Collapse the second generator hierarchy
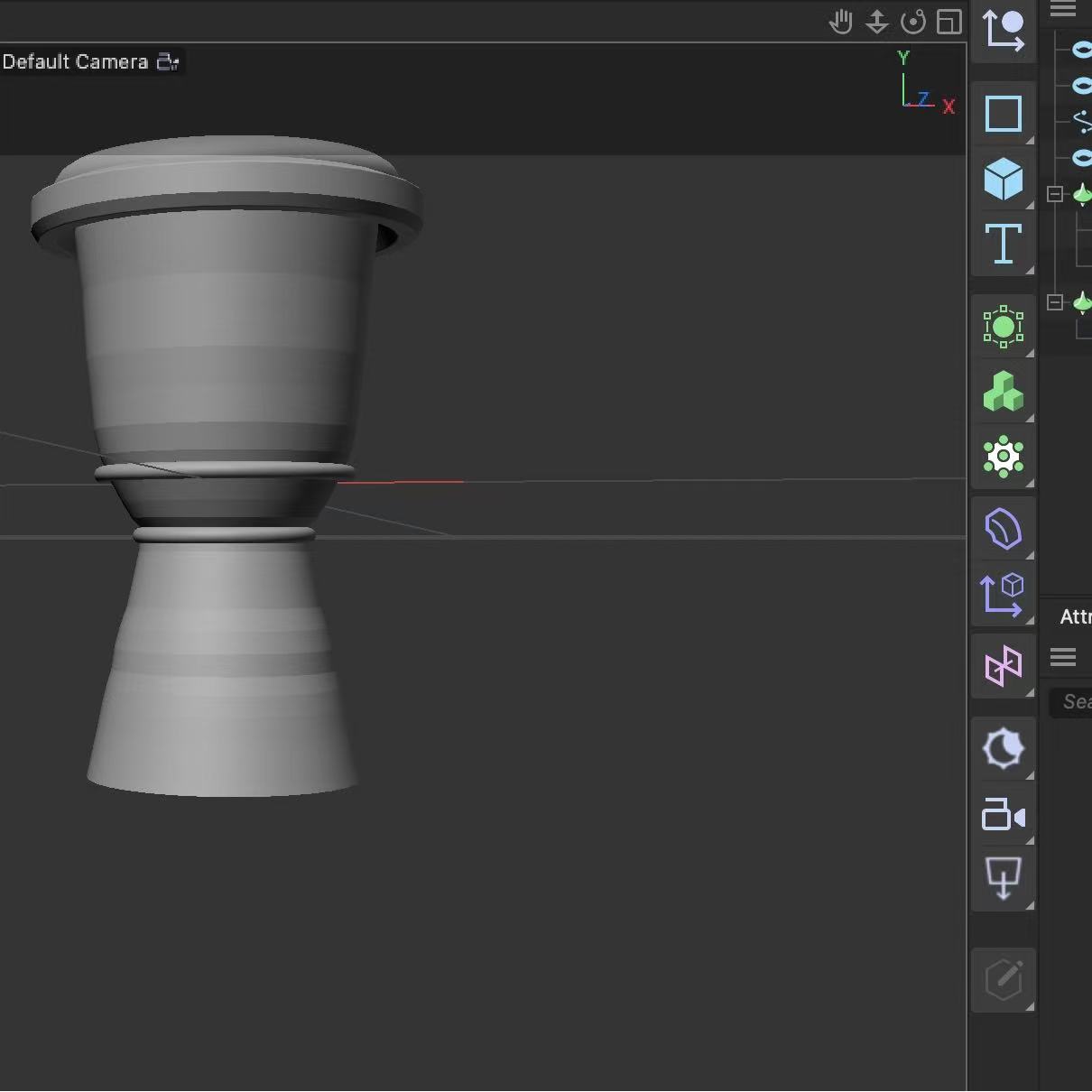Viewport: 1092px width, 1092px height. tap(1055, 302)
